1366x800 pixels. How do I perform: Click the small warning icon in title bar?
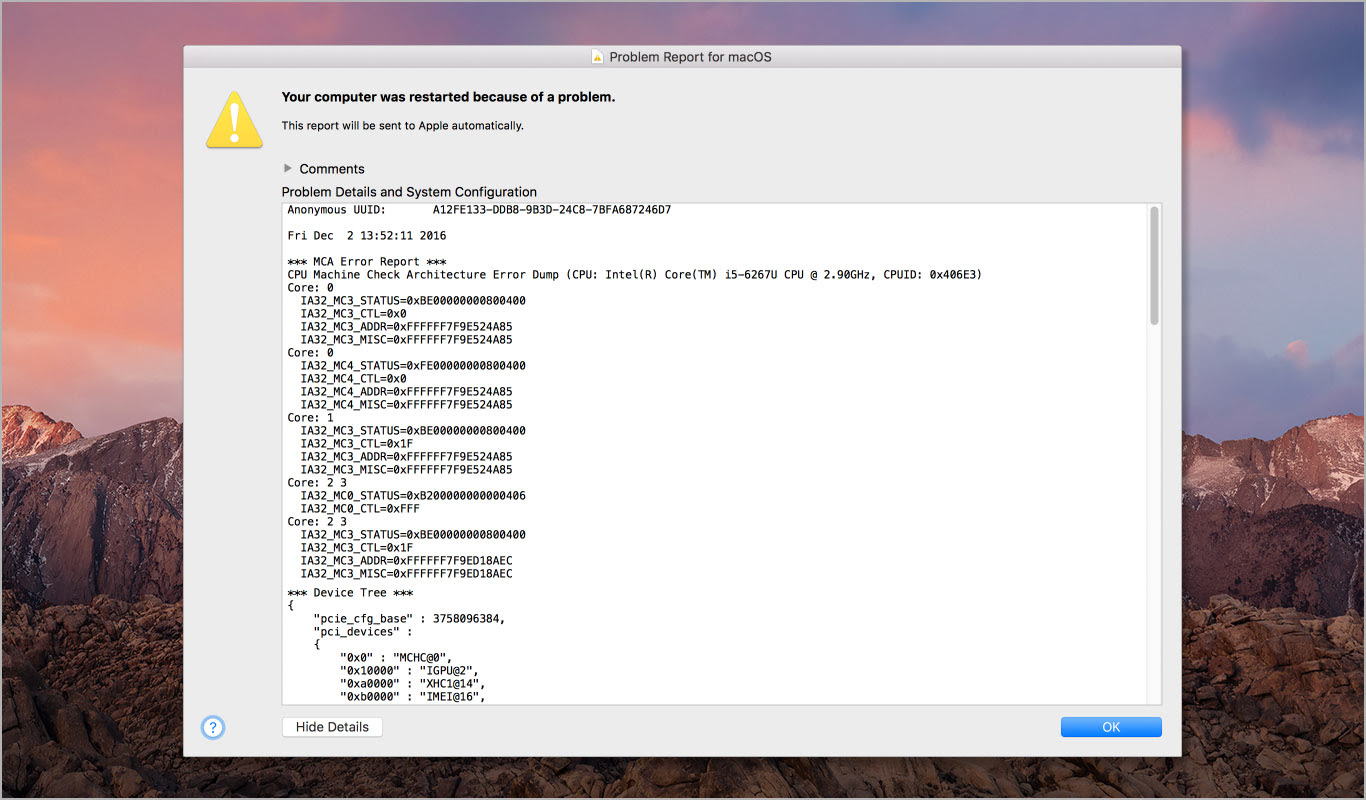[598, 57]
